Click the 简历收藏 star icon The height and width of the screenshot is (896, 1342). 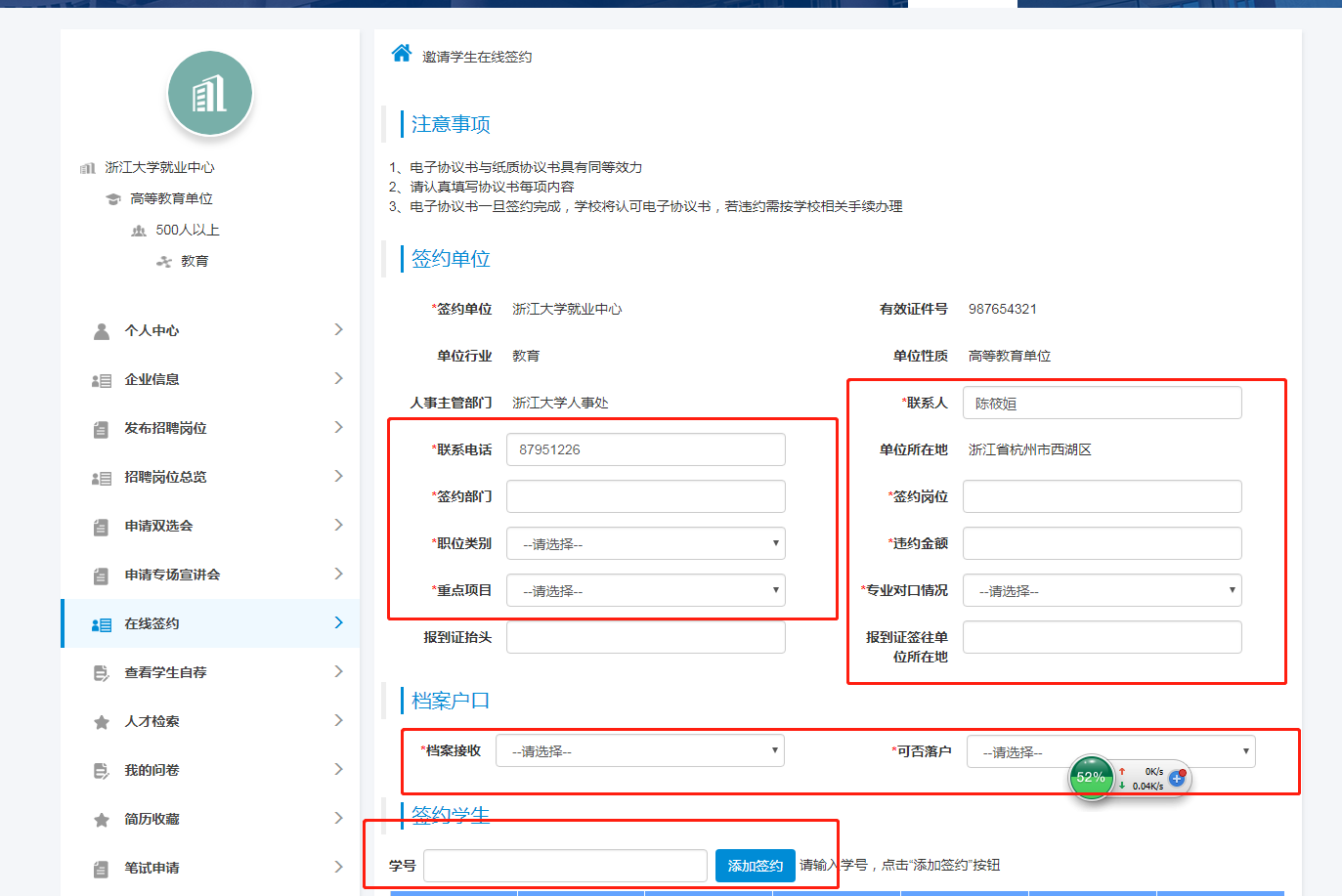click(x=101, y=820)
